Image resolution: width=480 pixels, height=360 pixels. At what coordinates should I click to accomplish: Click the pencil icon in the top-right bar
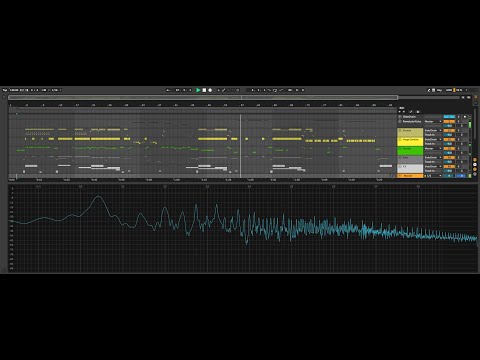(x=429, y=90)
